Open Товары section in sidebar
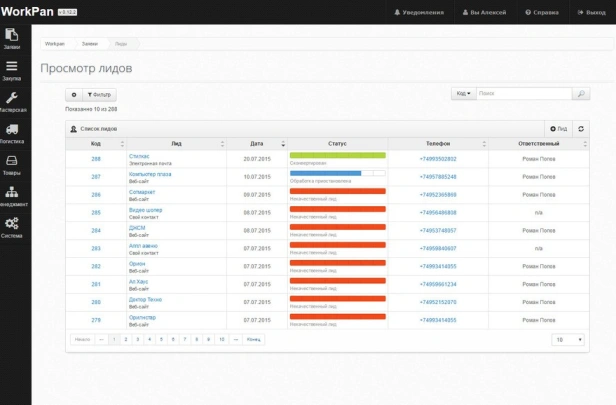The image size is (616, 405). [12, 165]
